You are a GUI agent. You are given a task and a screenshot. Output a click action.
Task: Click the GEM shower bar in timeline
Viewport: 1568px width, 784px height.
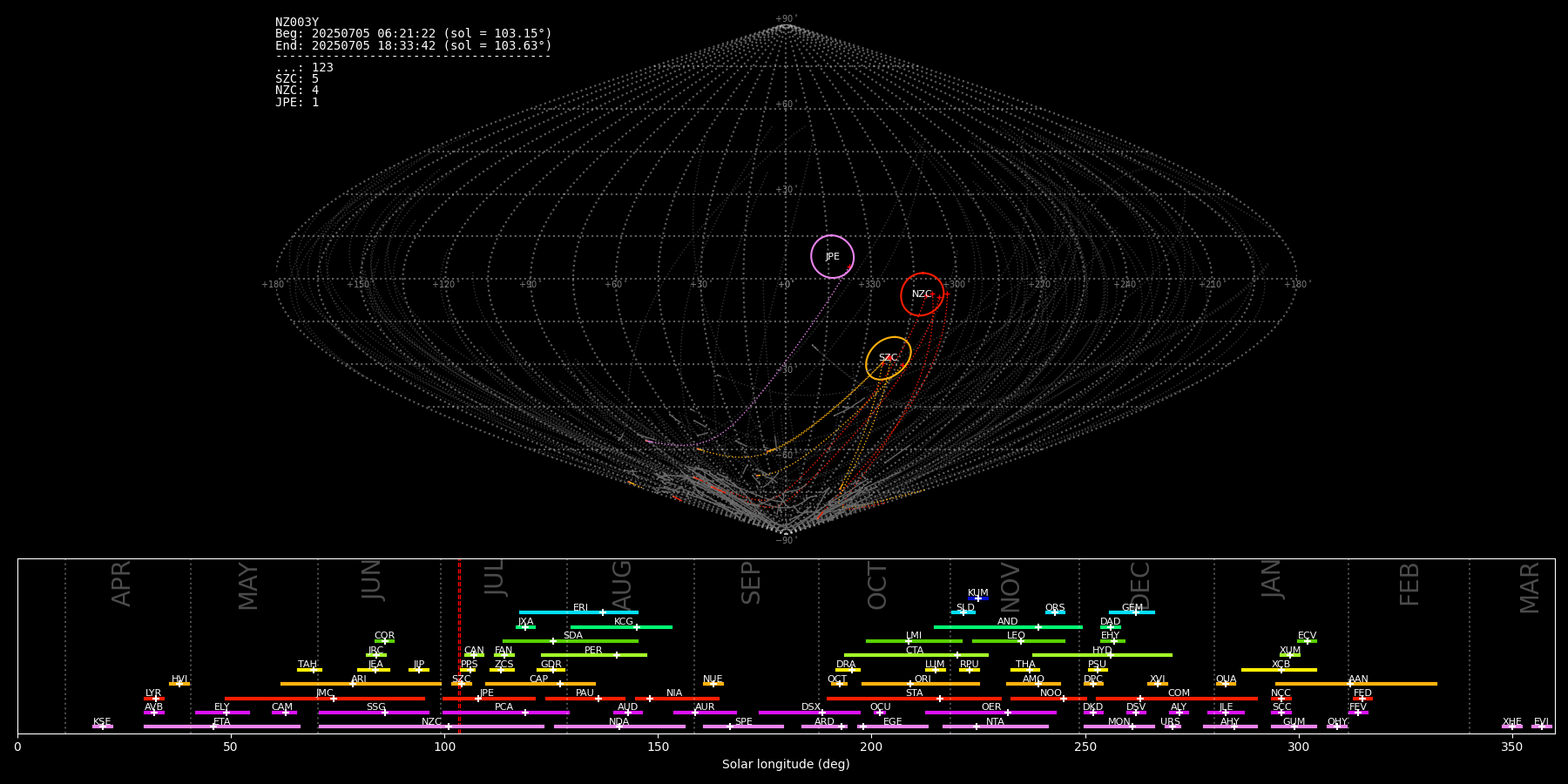[1132, 612]
